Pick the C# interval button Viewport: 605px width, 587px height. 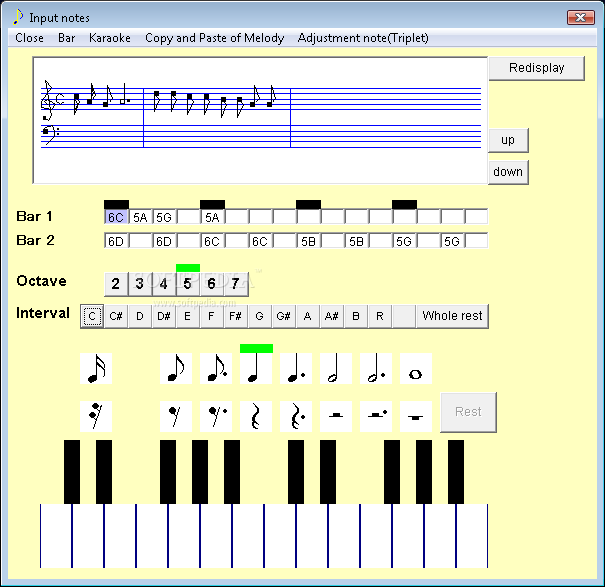[116, 316]
